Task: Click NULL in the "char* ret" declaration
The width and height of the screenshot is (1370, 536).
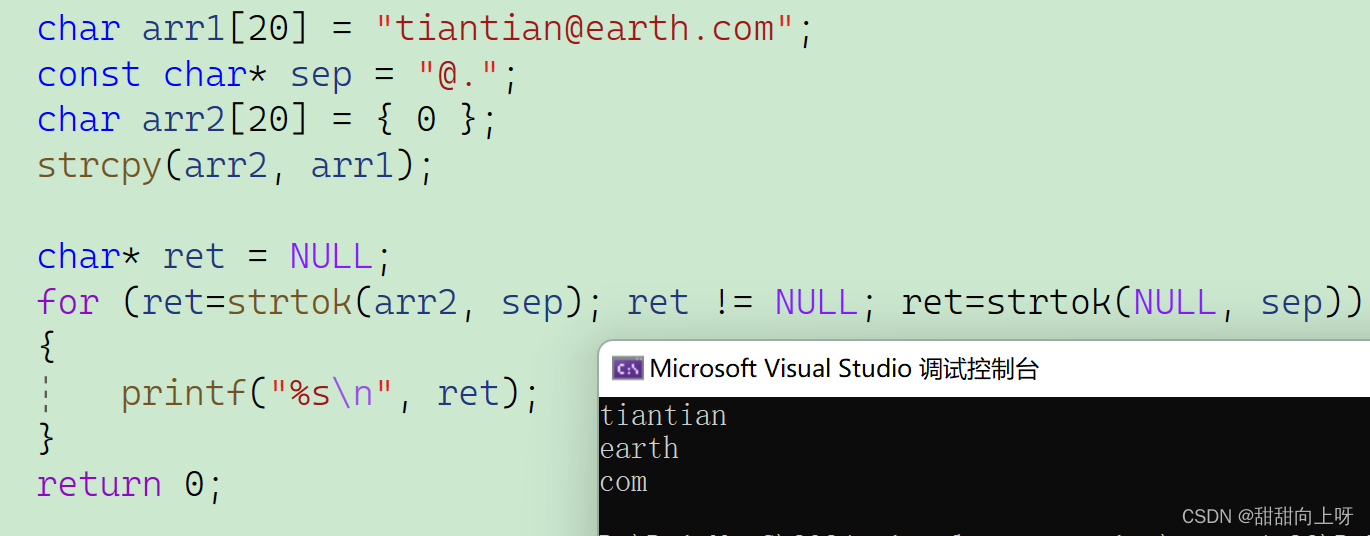Action: 331,256
